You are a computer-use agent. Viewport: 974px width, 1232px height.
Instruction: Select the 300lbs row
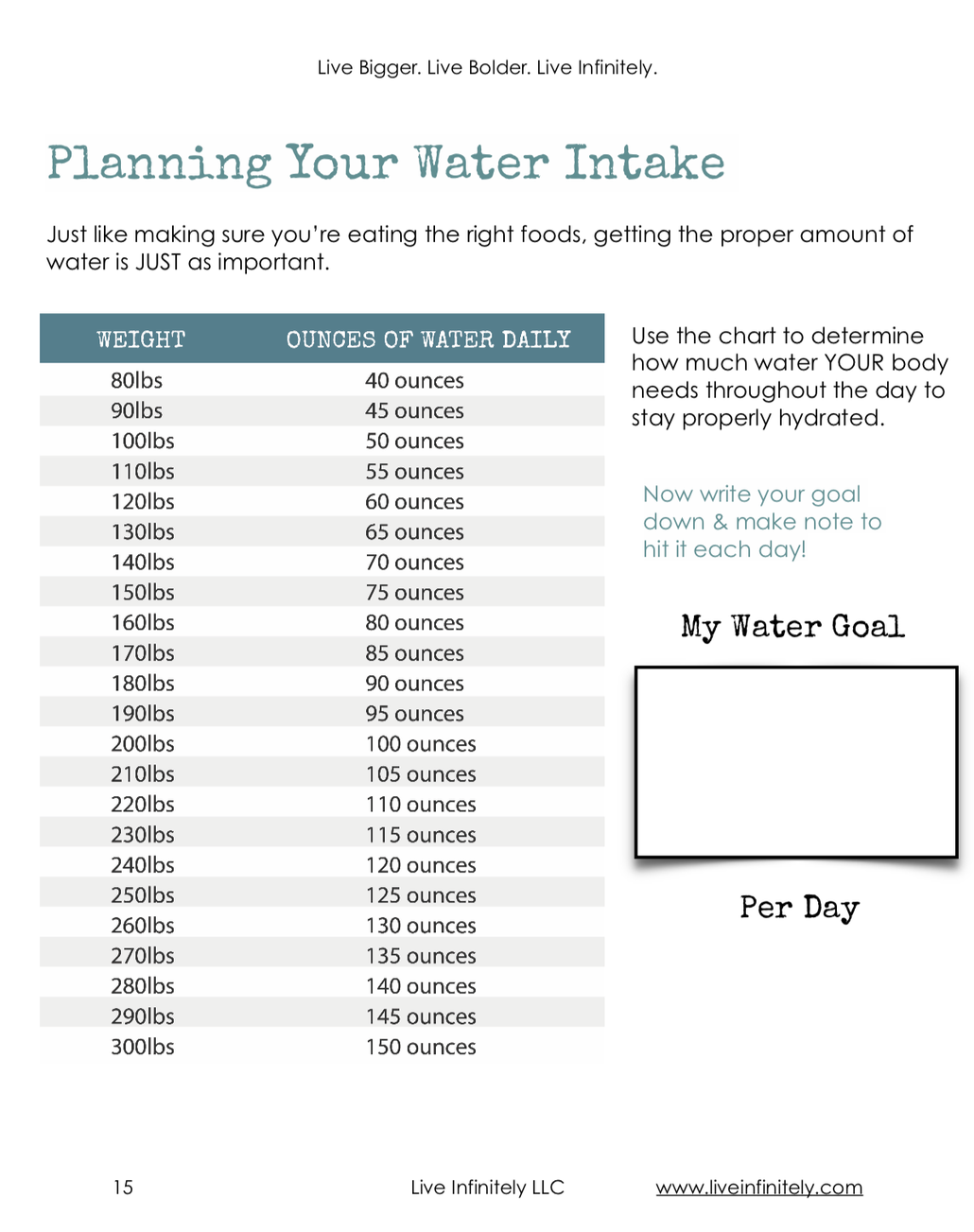[x=322, y=1046]
